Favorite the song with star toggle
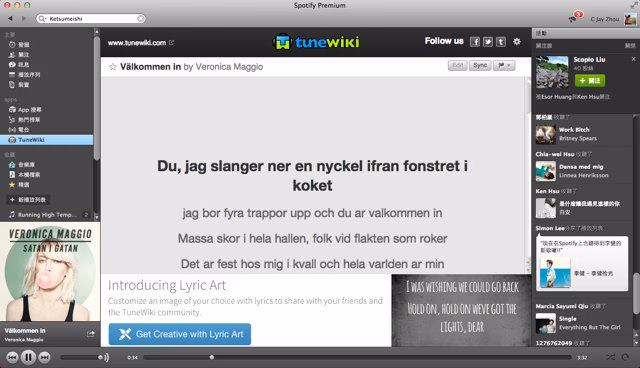Screen dimensions: 640x368 [113, 67]
